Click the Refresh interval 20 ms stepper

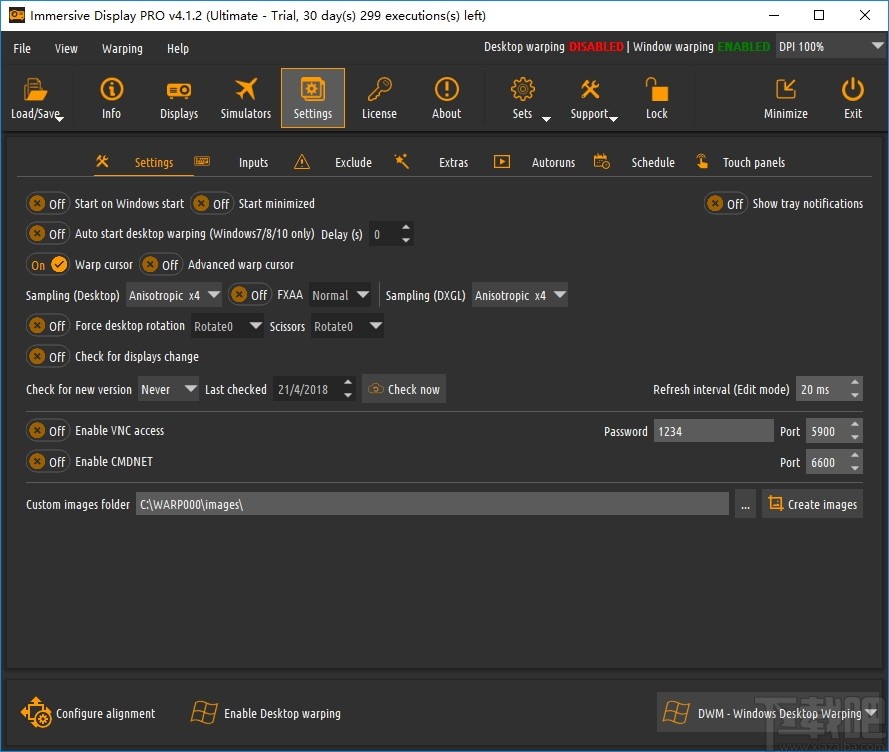tap(829, 389)
